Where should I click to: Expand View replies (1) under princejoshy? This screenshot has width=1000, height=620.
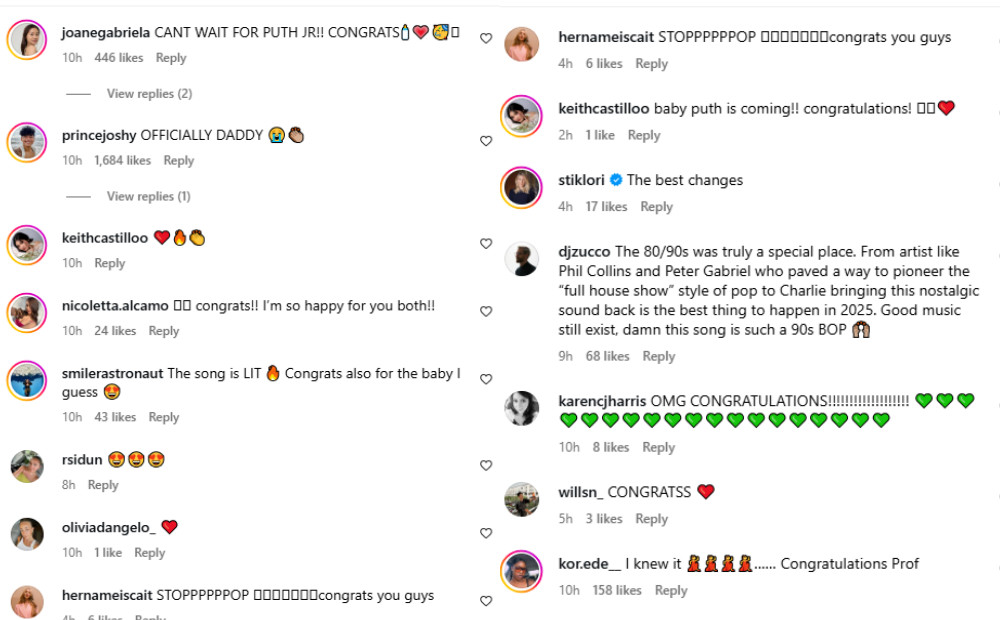tap(149, 196)
